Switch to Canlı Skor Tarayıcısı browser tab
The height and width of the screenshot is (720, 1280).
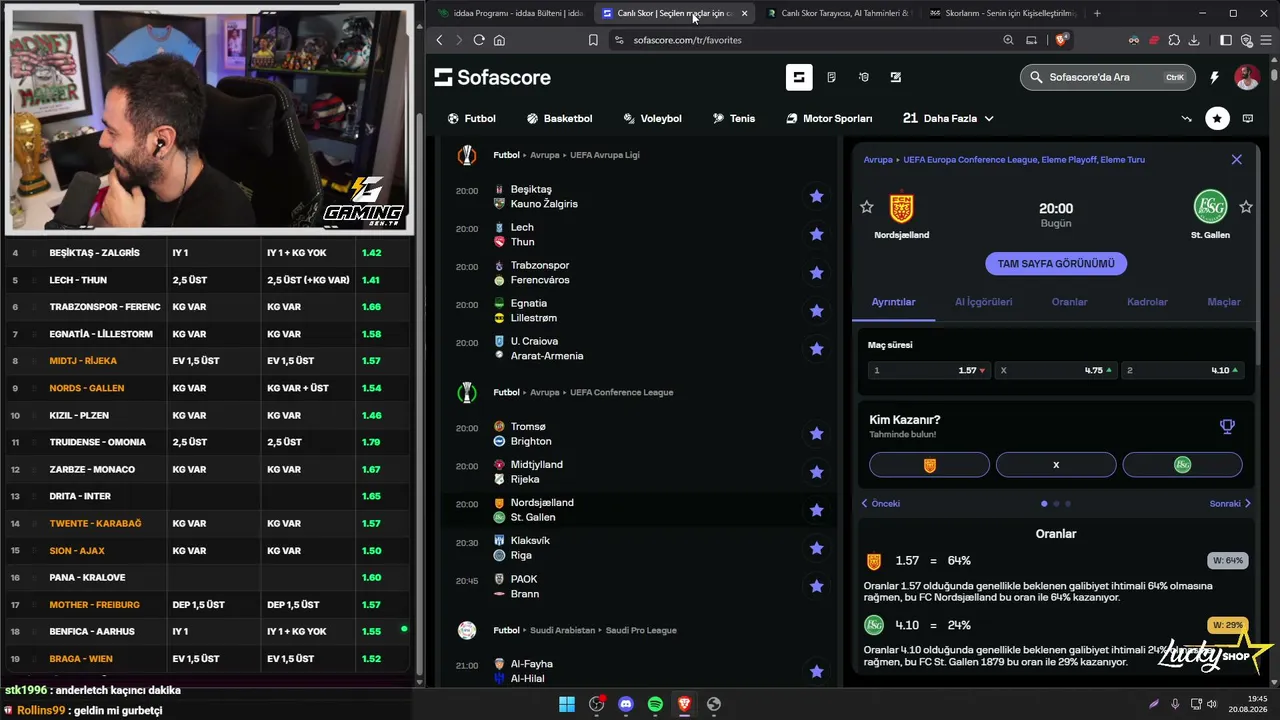point(838,13)
